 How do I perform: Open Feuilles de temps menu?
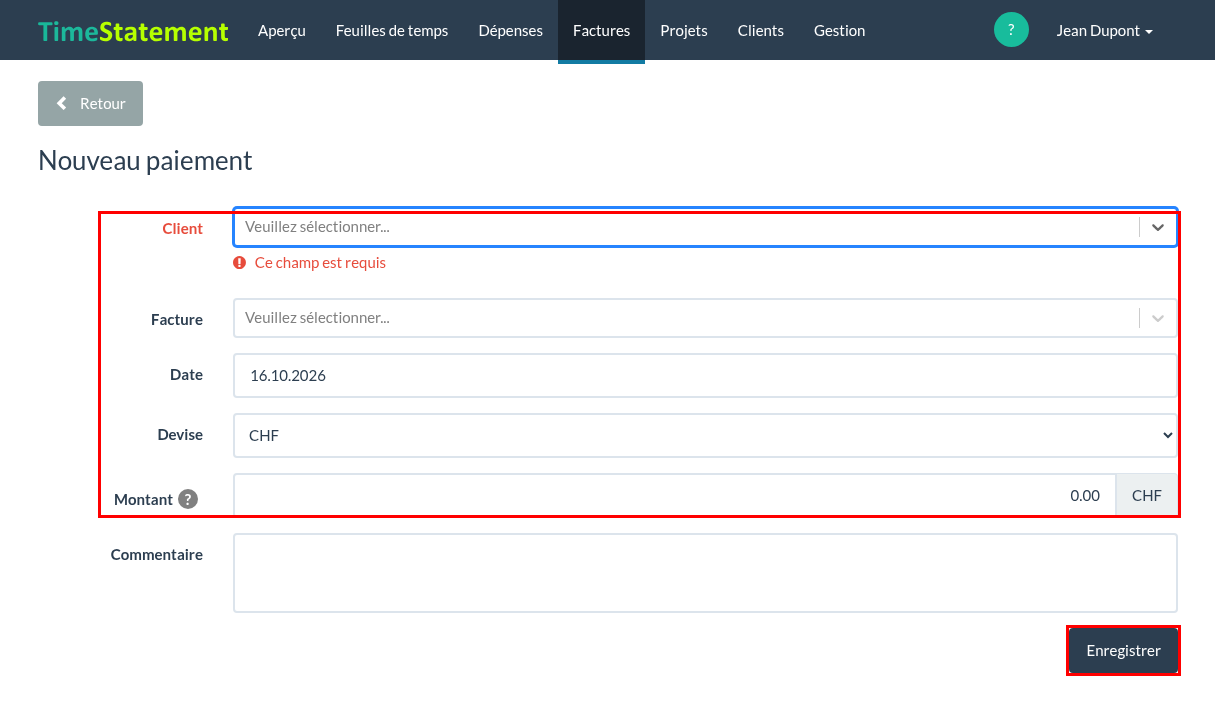coord(392,30)
